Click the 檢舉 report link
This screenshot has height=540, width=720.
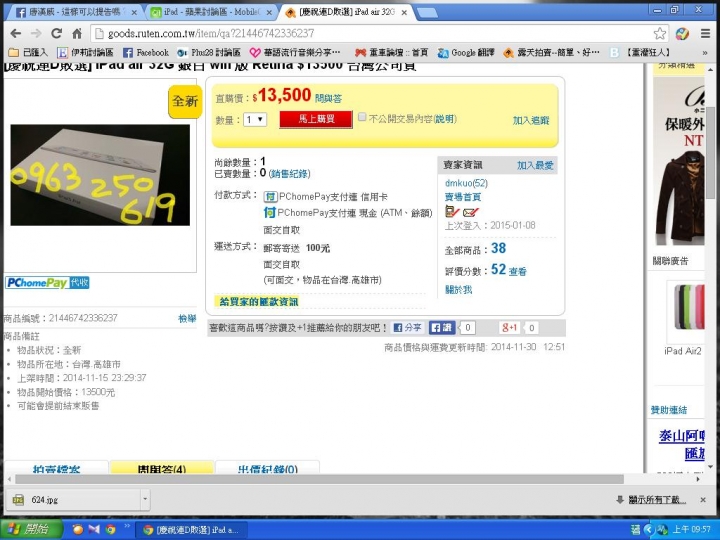187,318
